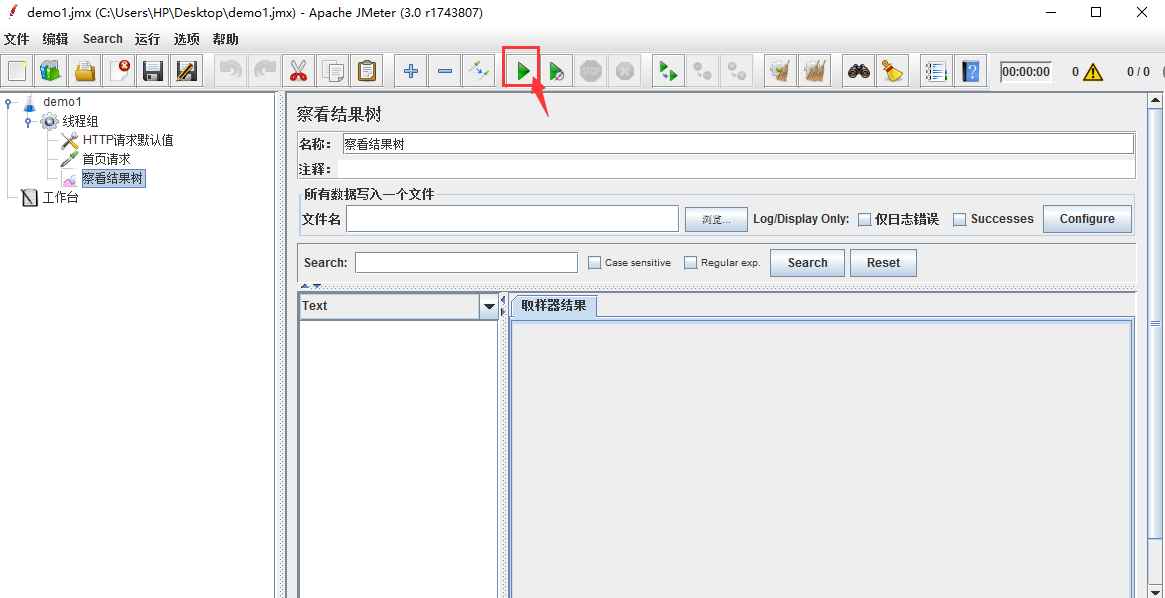Click the right panel scrollbar up arrow
Image resolution: width=1165 pixels, height=598 pixels.
point(1155,100)
